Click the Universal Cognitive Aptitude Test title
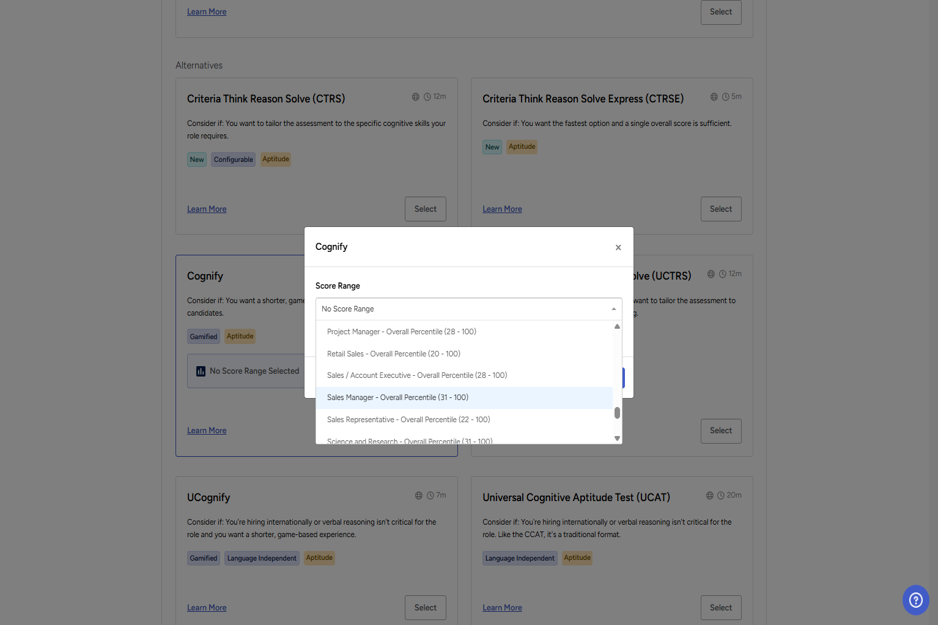Screen dimensions: 938x625 tap(576, 497)
